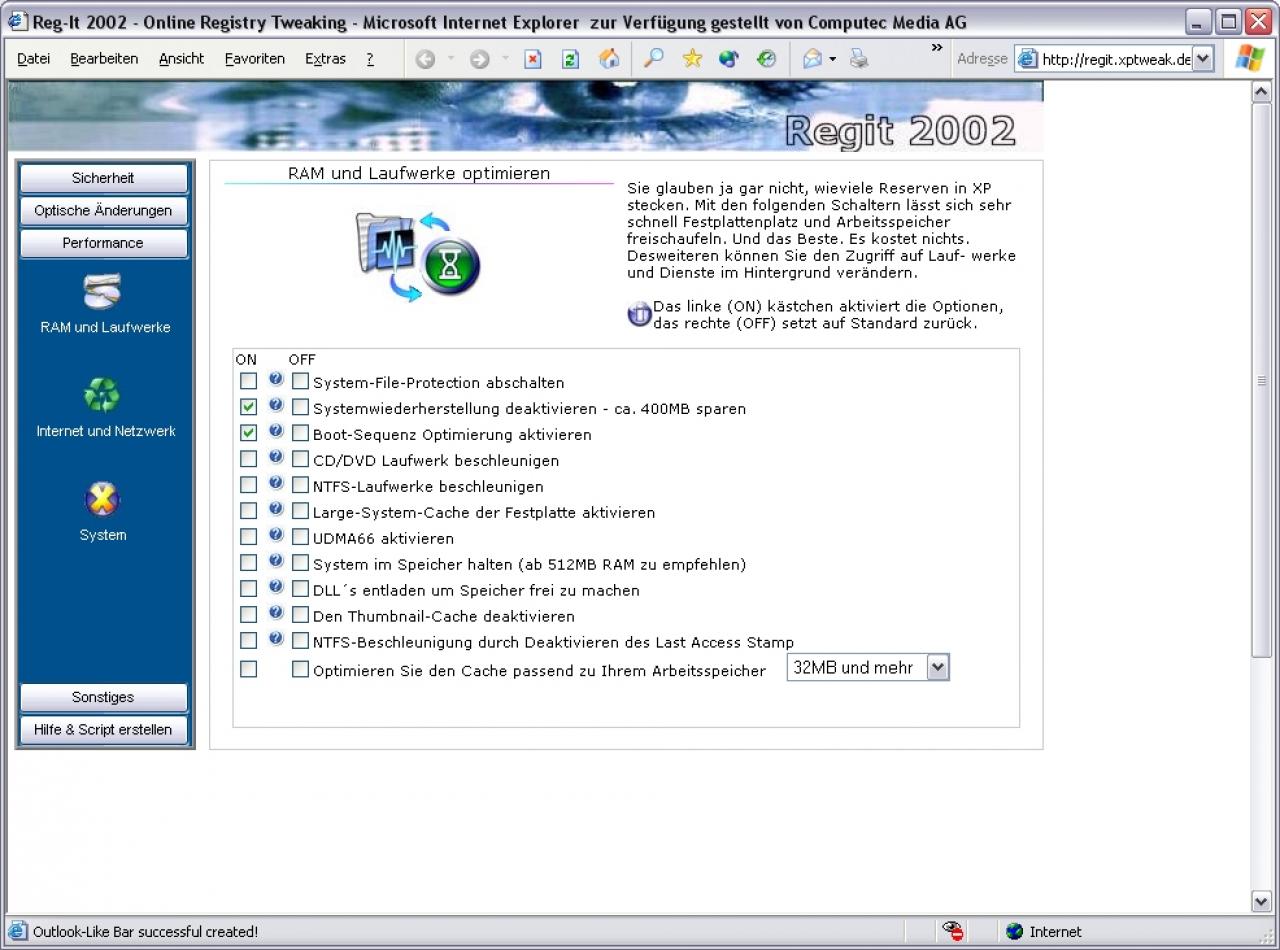Click the Search magnifier toolbar icon
The height and width of the screenshot is (950, 1280).
(x=653, y=59)
